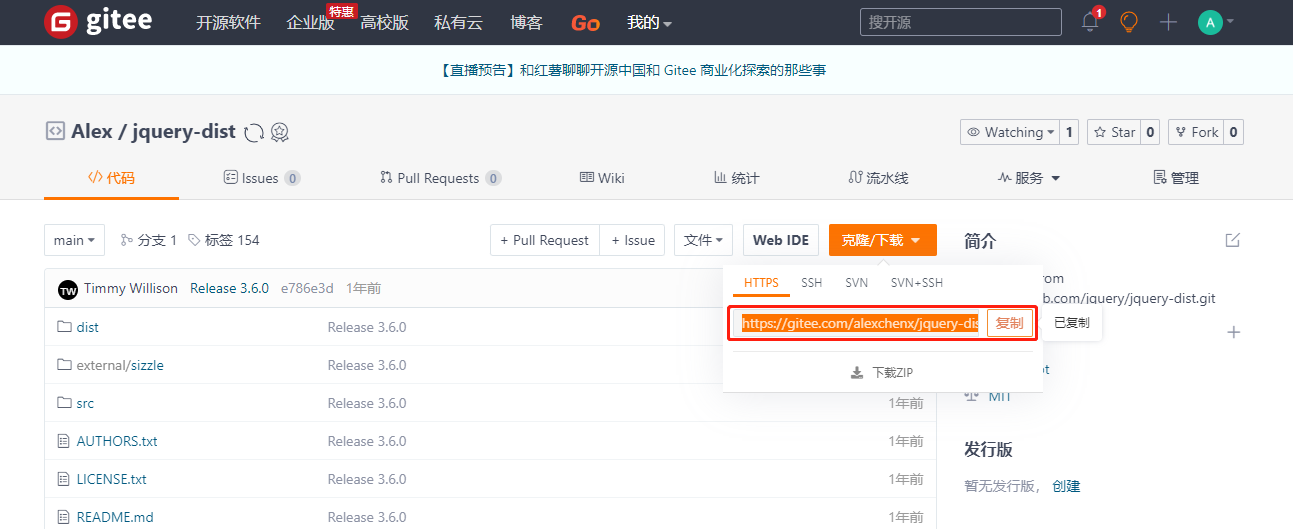Viewport: 1293px width, 529px height.
Task: Click 标签 154 link
Action: point(223,240)
